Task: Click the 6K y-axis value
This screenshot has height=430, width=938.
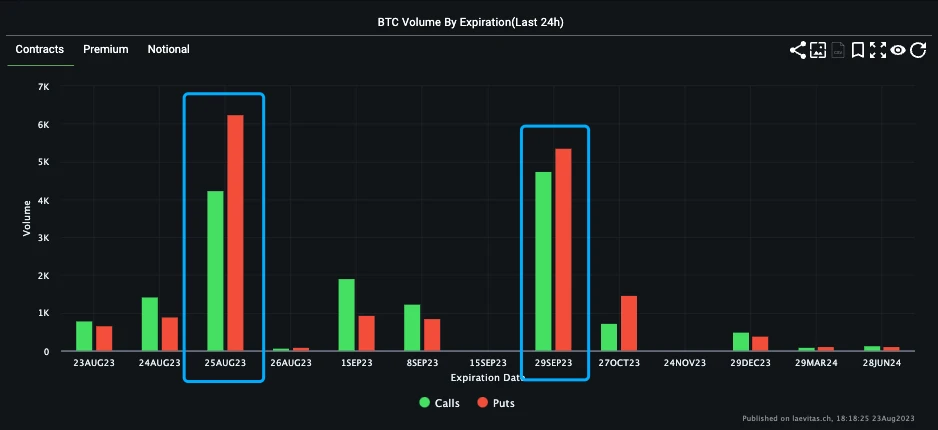Action: (43, 124)
